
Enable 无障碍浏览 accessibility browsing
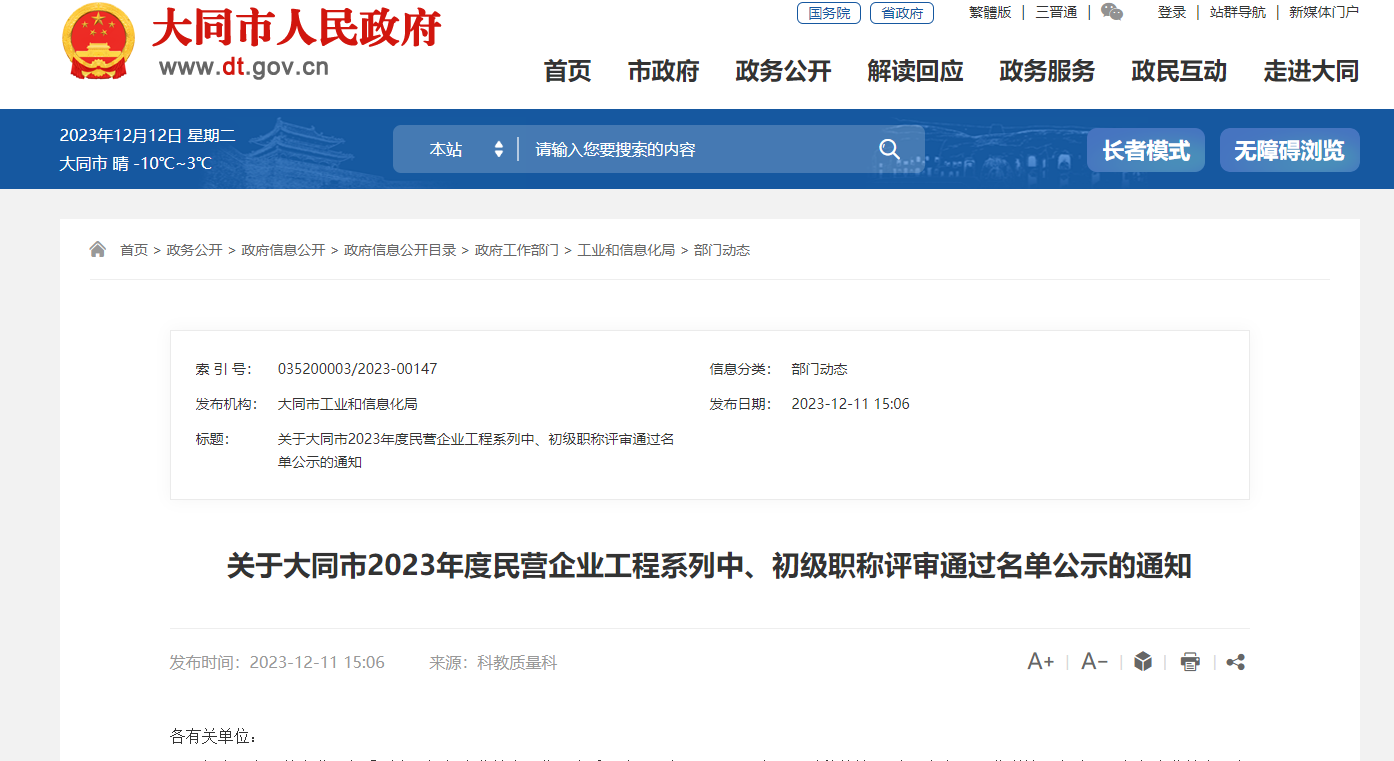tap(1289, 150)
